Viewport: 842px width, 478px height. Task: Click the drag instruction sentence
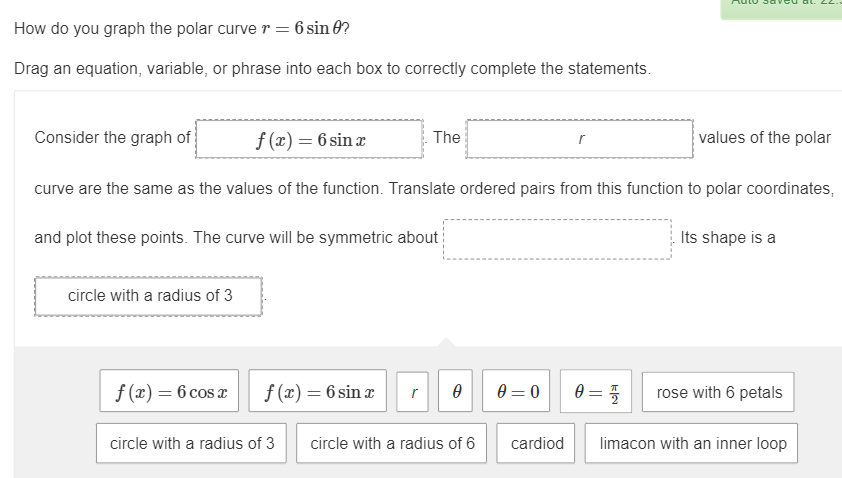tap(332, 69)
